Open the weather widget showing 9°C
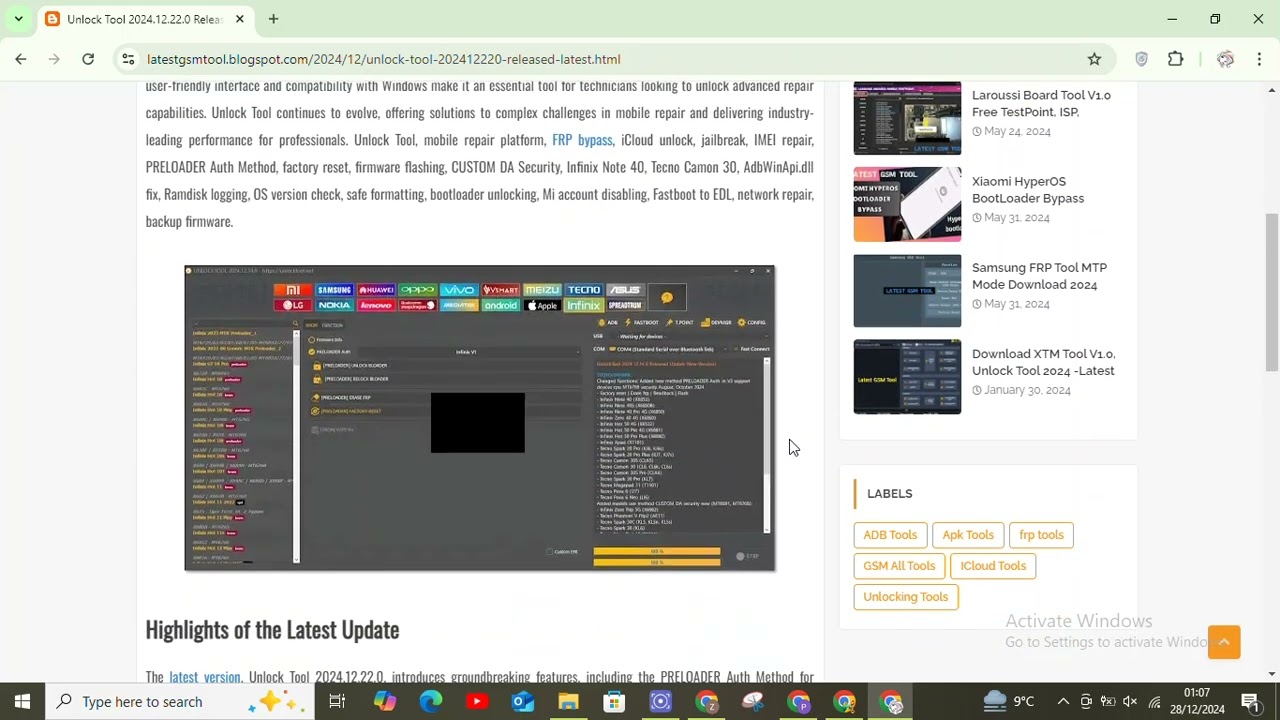Screen dimensions: 1280x720 (1009, 701)
